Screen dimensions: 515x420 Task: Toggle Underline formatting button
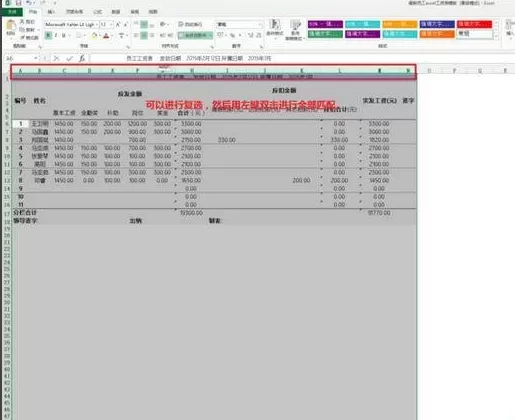tap(63, 35)
